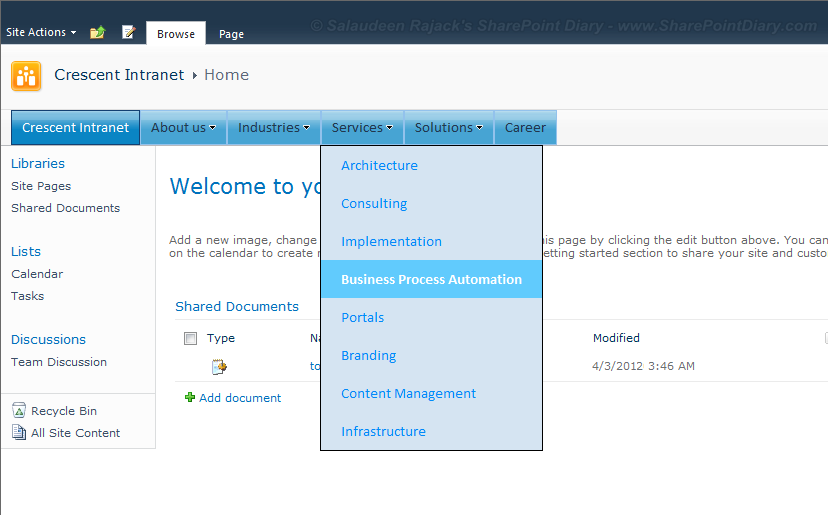Click the Navigate Up folder icon

pyautogui.click(x=98, y=33)
